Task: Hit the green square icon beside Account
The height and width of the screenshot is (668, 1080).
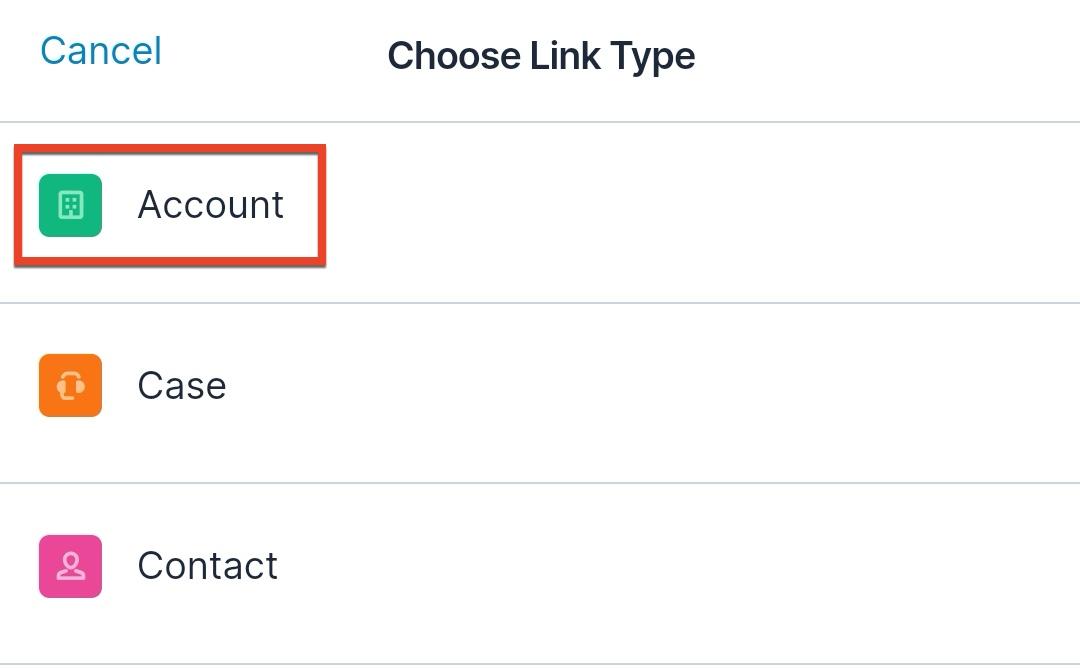Action: [69, 205]
